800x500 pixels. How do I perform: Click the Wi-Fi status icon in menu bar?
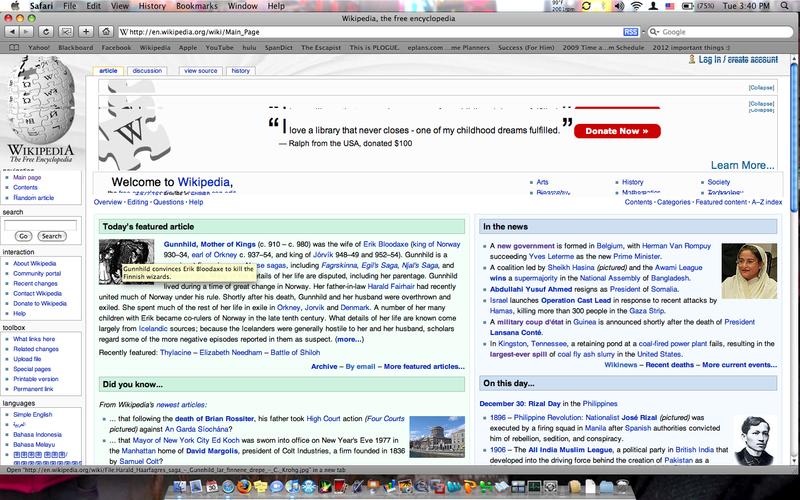click(x=636, y=6)
